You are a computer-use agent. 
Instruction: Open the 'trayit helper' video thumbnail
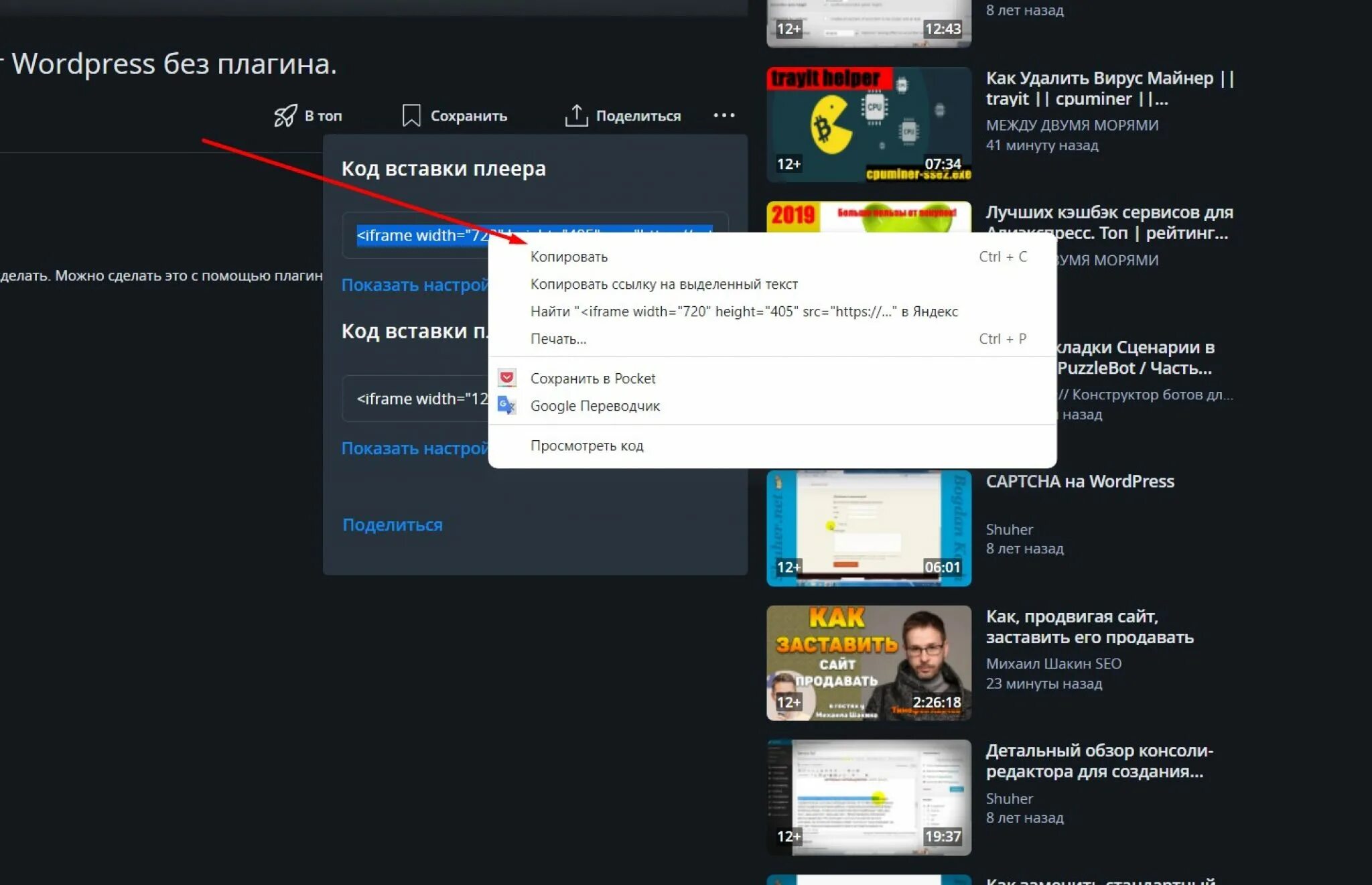868,125
